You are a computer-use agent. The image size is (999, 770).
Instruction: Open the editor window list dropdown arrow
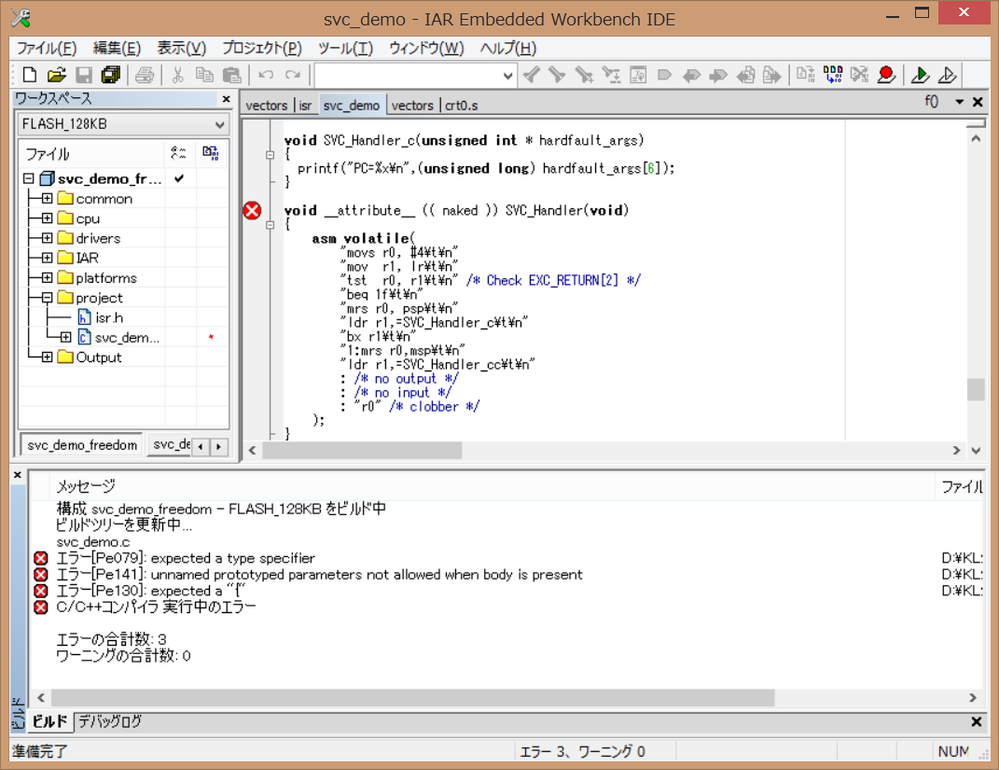[959, 102]
